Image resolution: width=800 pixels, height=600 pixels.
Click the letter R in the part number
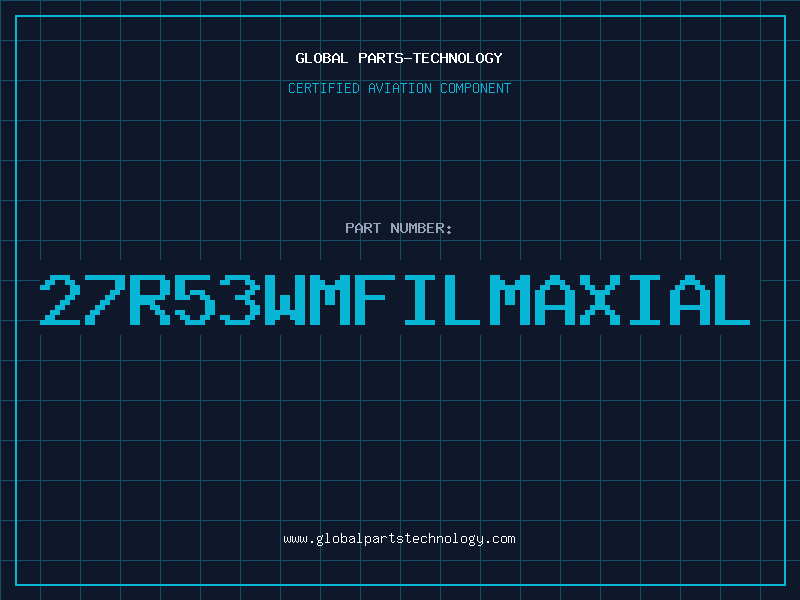point(149,300)
